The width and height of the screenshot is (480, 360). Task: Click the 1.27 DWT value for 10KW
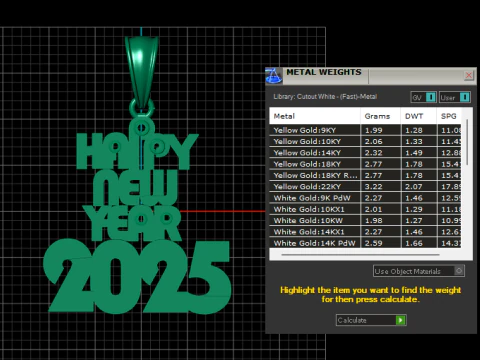(414, 221)
